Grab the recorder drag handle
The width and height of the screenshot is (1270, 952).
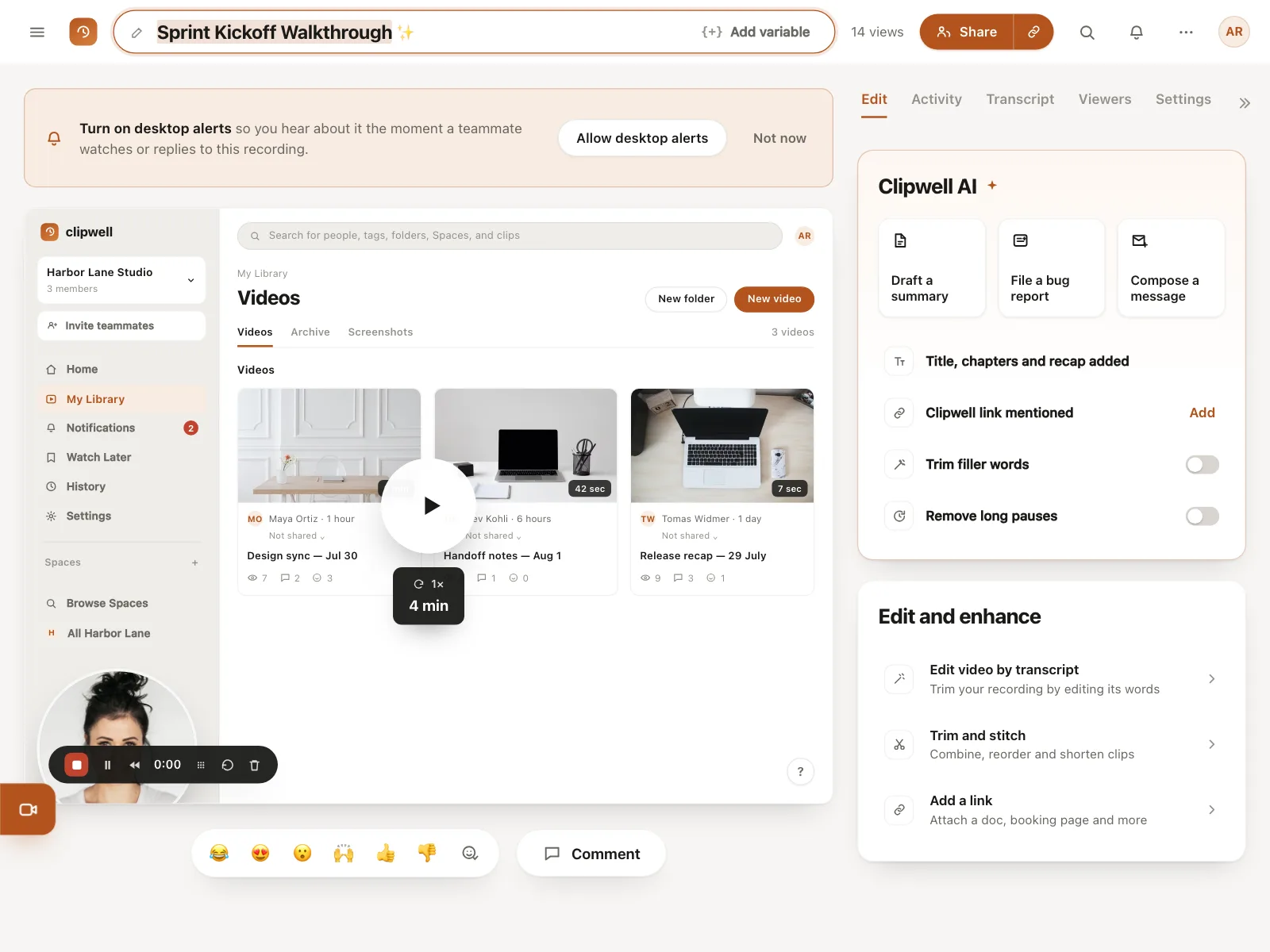pyautogui.click(x=201, y=765)
